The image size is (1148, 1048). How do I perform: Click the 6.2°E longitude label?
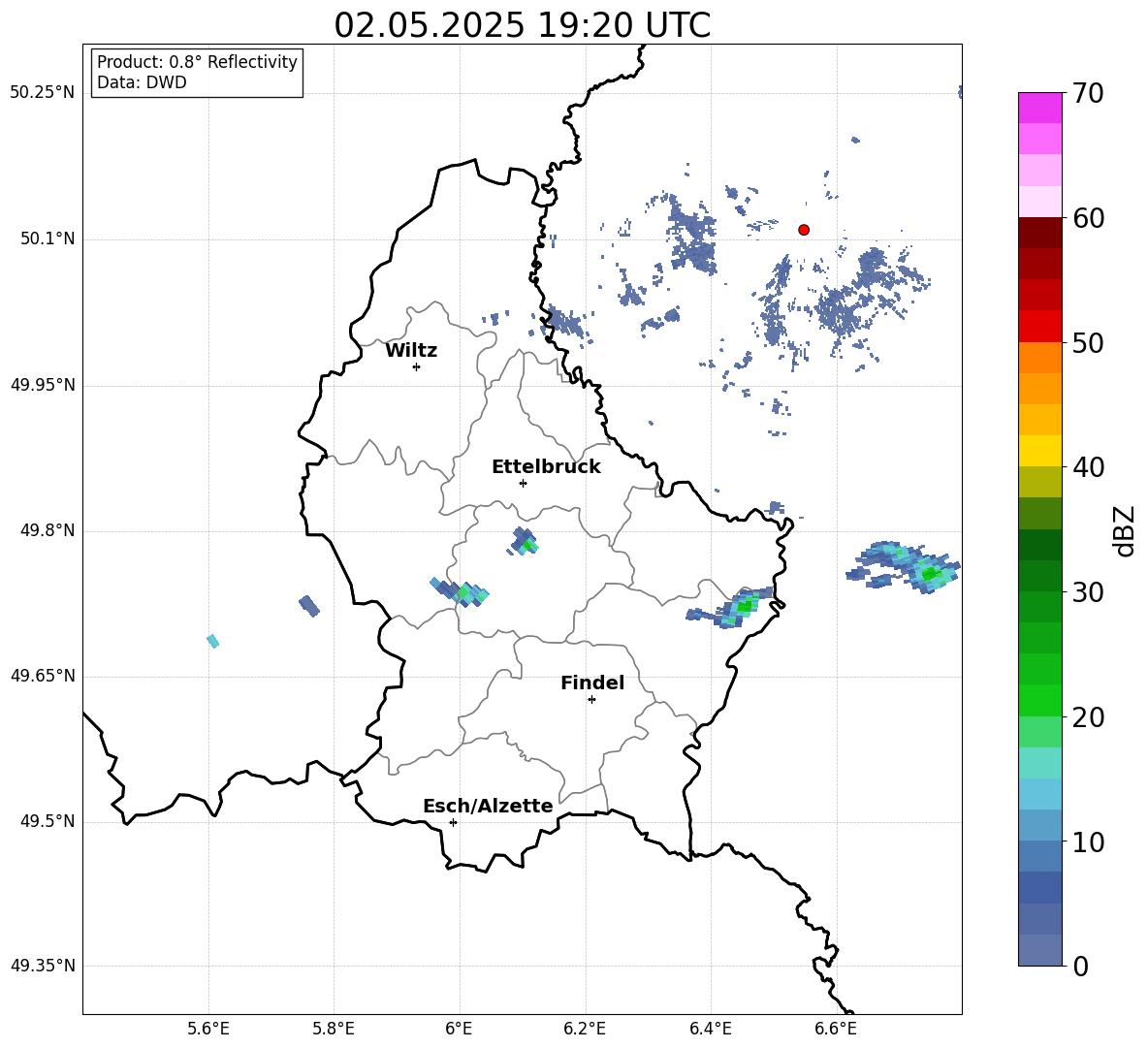click(x=585, y=1030)
